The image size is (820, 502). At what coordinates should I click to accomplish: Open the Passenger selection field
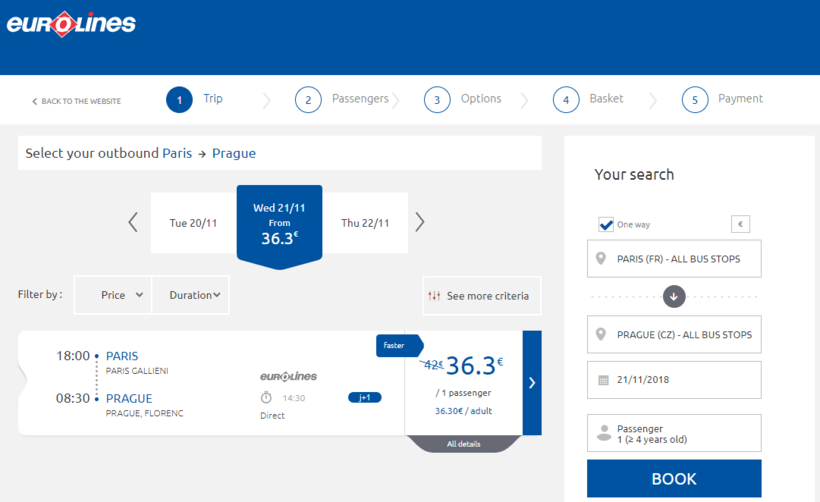pyautogui.click(x=674, y=433)
